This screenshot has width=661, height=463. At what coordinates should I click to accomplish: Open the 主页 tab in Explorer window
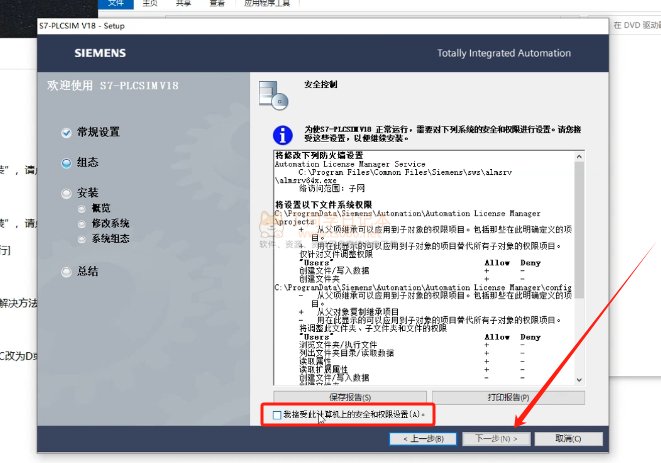tap(150, 3)
